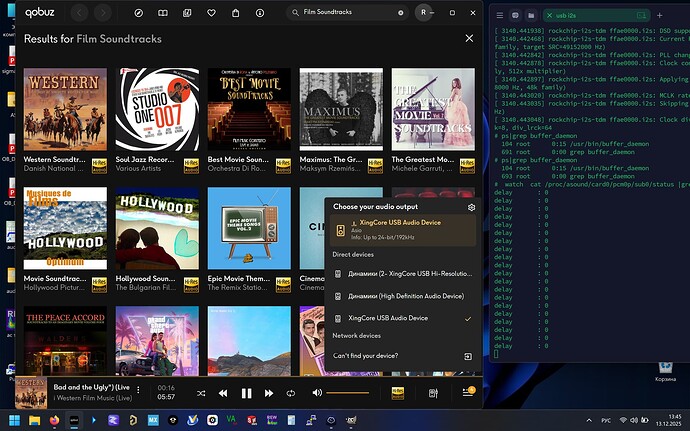The width and height of the screenshot is (690, 431).
Task: Open the R user profile avatar
Action: click(x=423, y=12)
